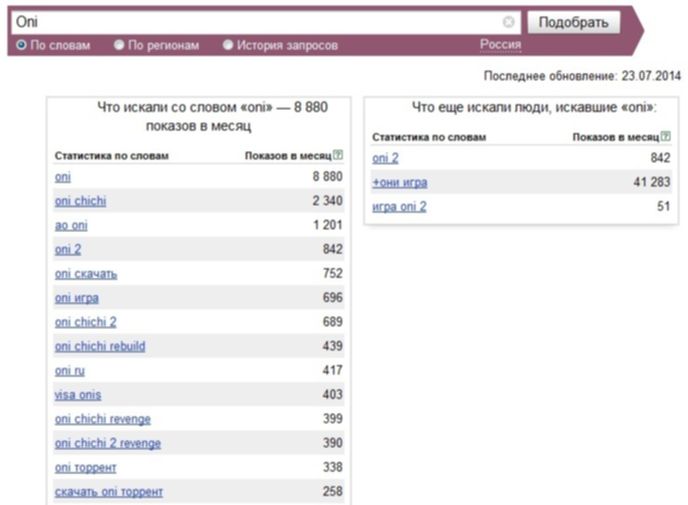This screenshot has width=688, height=505.
Task: Open the '+они игра' keyword link
Action: tap(400, 183)
